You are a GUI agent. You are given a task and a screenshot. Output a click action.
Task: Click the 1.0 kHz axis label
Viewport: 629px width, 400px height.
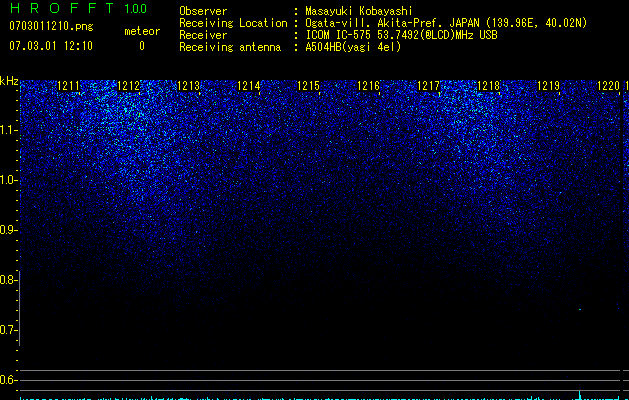click(8, 180)
